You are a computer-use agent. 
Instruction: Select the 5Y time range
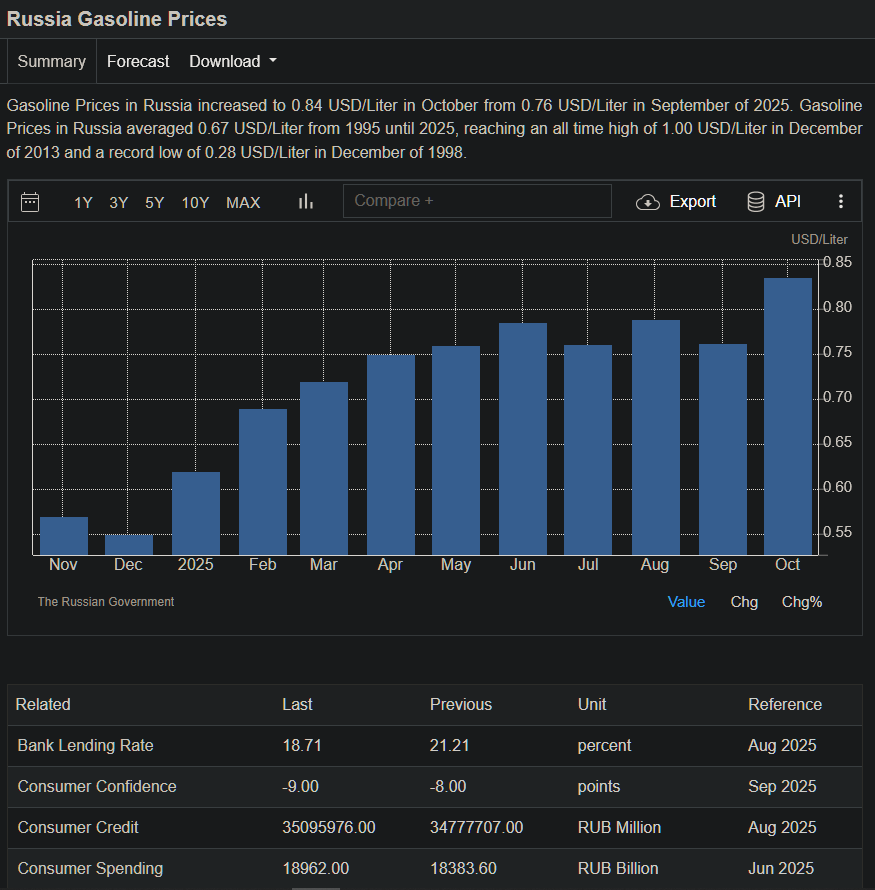(154, 203)
